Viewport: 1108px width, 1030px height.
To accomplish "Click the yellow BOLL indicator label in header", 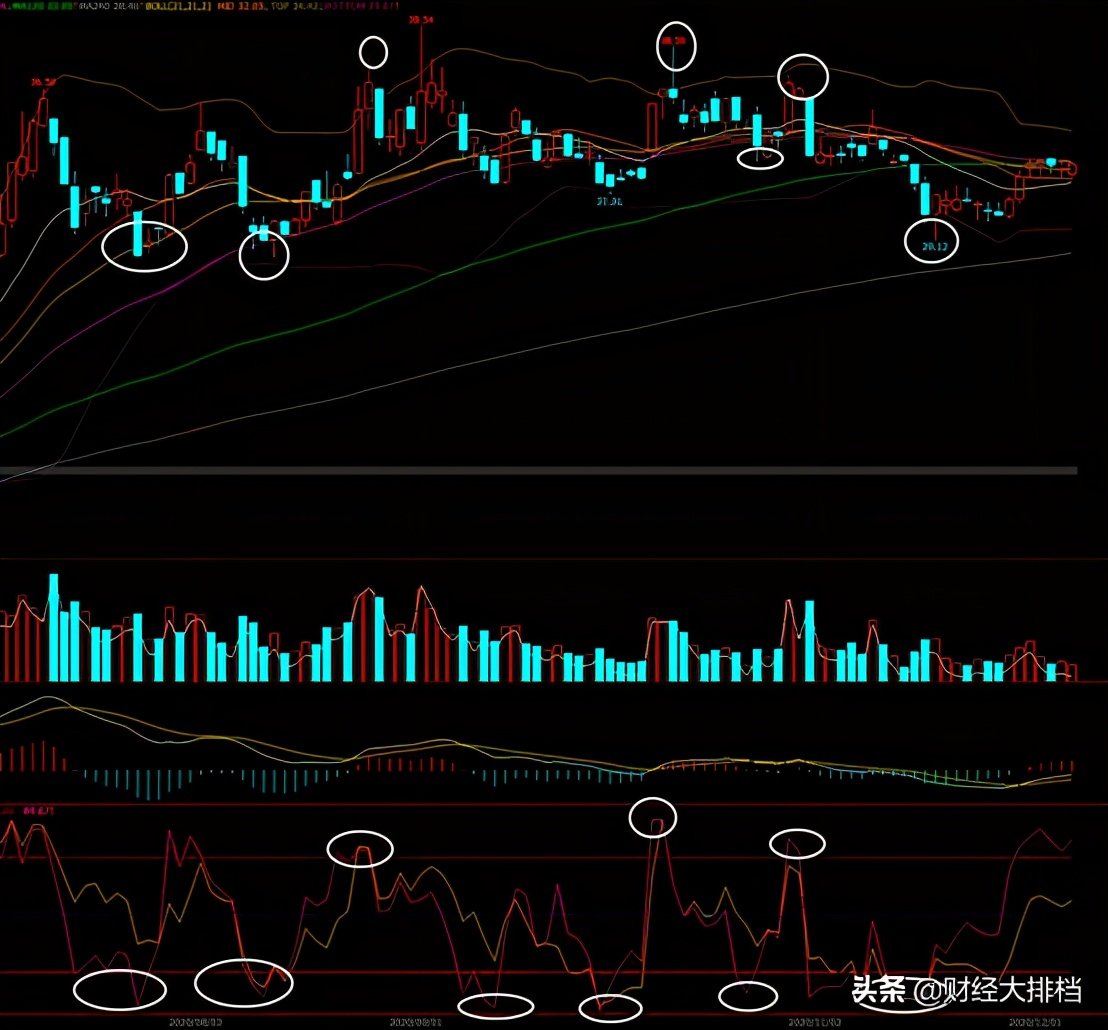I will point(178,6).
